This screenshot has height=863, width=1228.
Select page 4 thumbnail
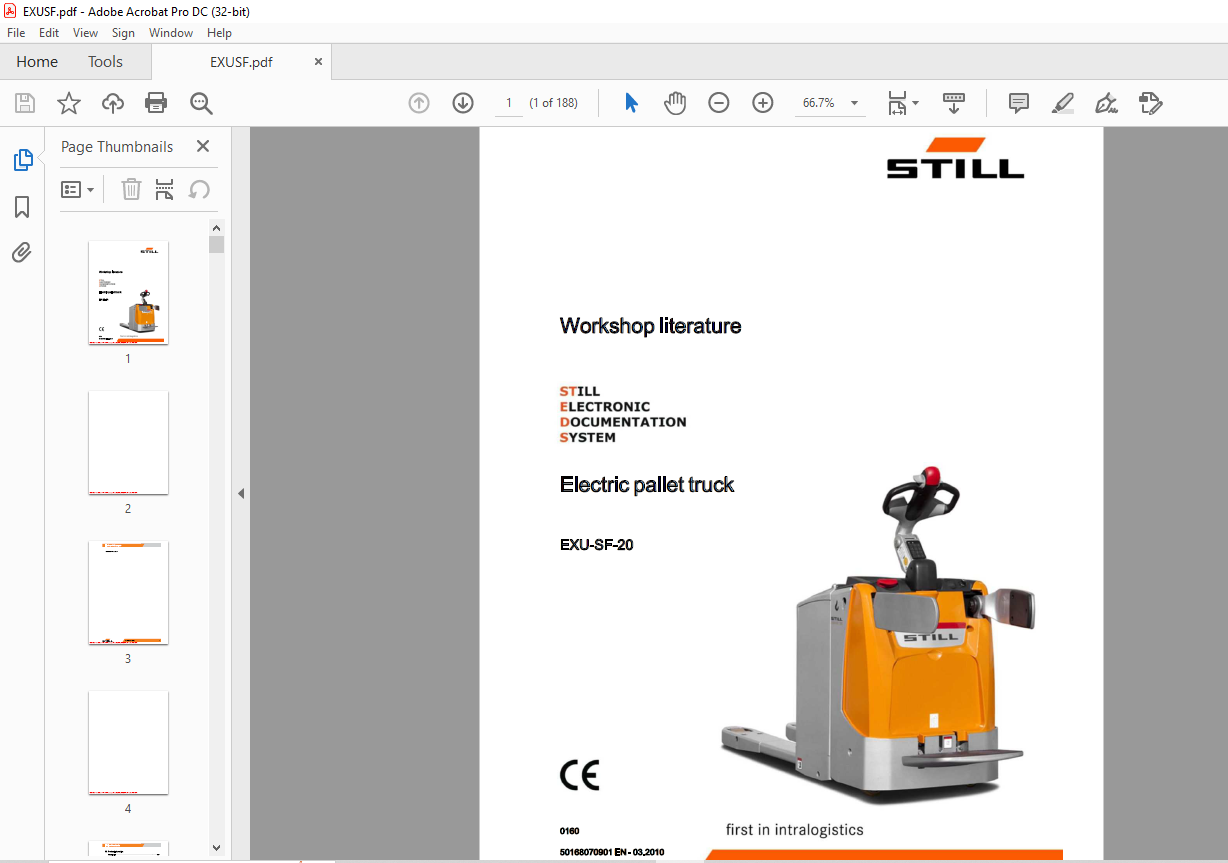point(128,743)
